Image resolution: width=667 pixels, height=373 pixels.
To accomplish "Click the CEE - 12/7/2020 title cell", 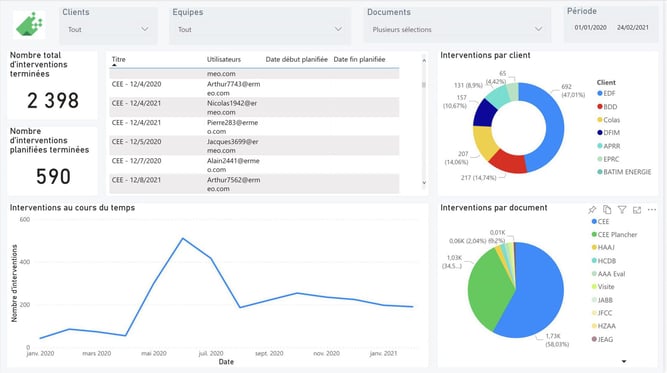I will 137,161.
